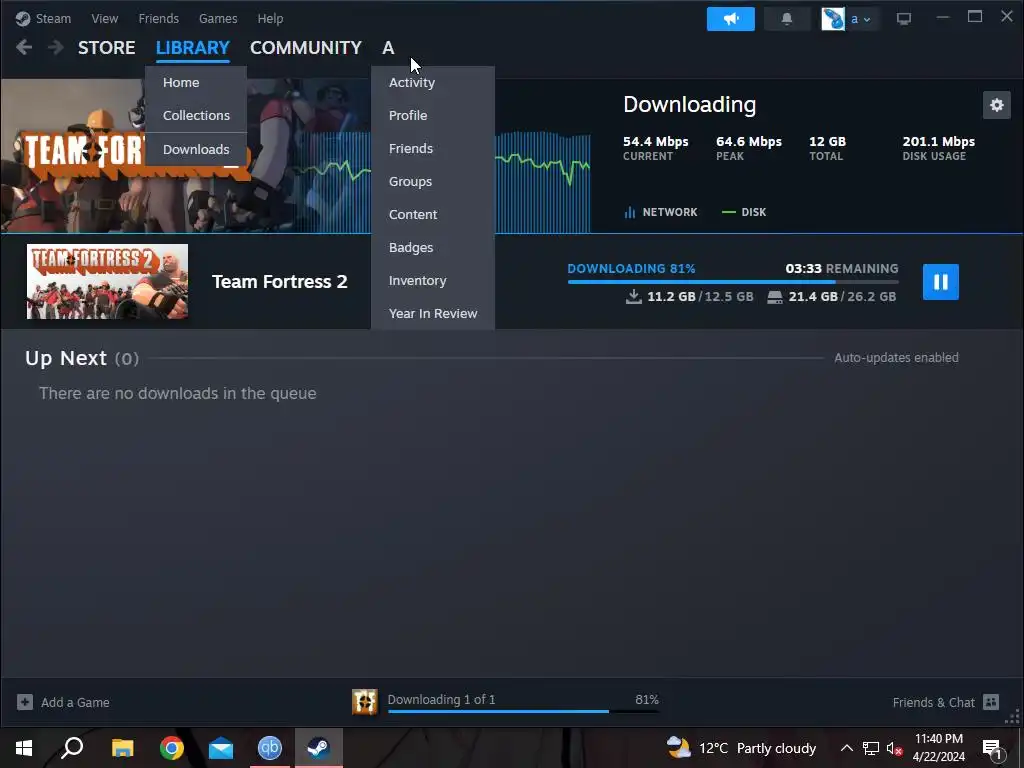Click the Friends & Chat label
Viewport: 1024px width, 768px height.
tap(933, 703)
